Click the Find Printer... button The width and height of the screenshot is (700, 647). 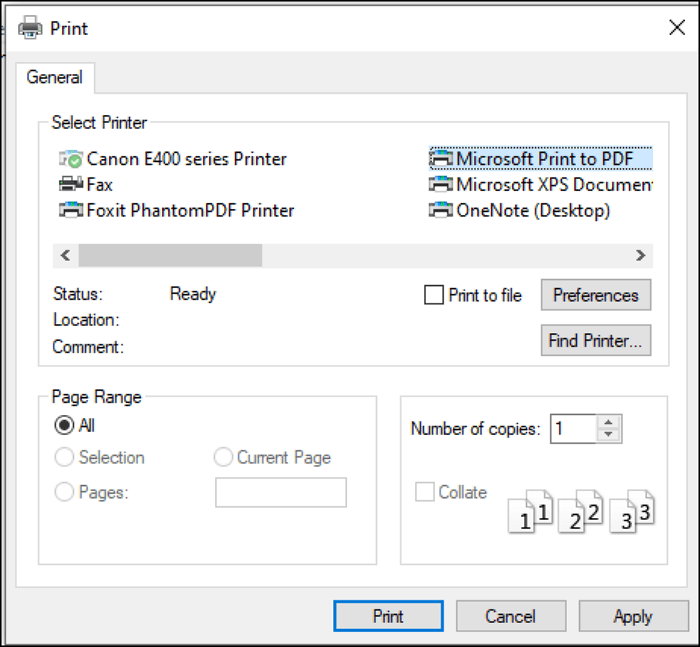[x=596, y=340]
